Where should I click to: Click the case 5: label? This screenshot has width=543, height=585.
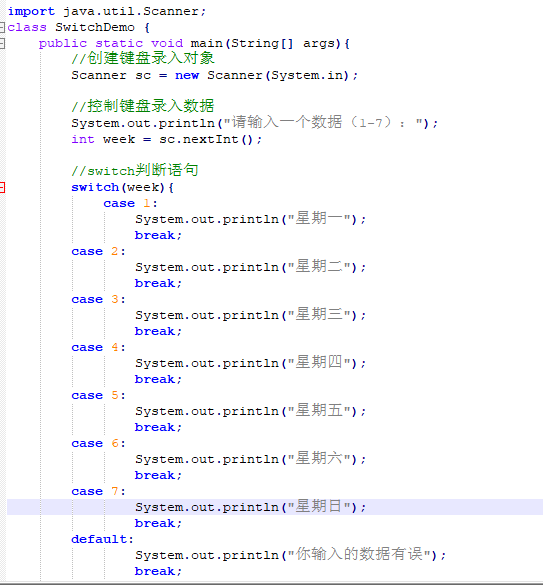(99, 395)
